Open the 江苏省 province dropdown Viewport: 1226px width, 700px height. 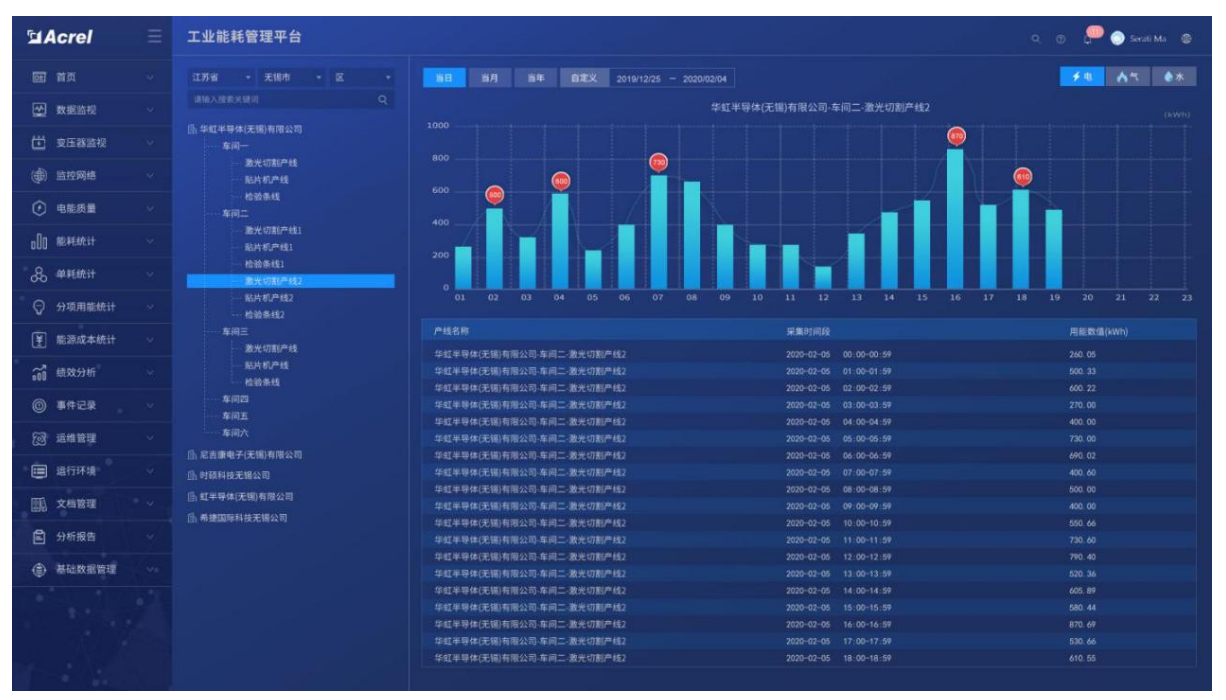pyautogui.click(x=220, y=77)
